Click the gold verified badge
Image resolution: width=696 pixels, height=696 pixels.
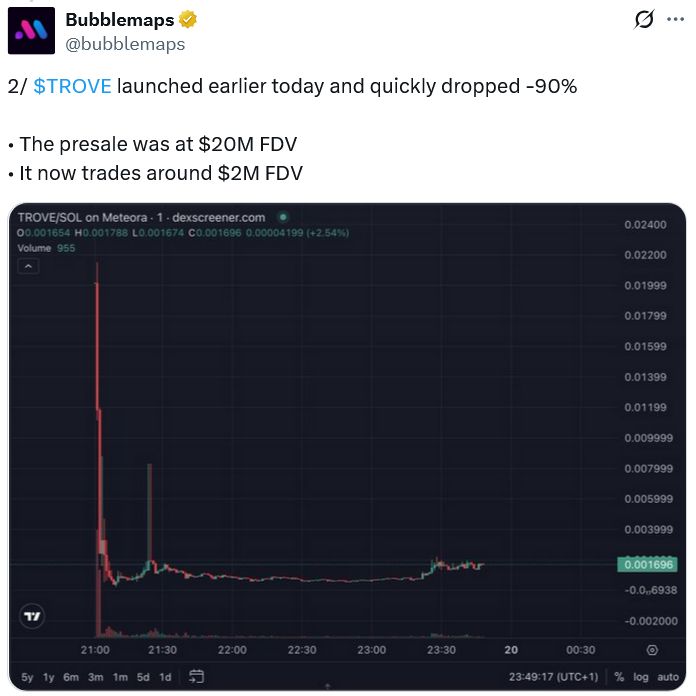[x=186, y=20]
